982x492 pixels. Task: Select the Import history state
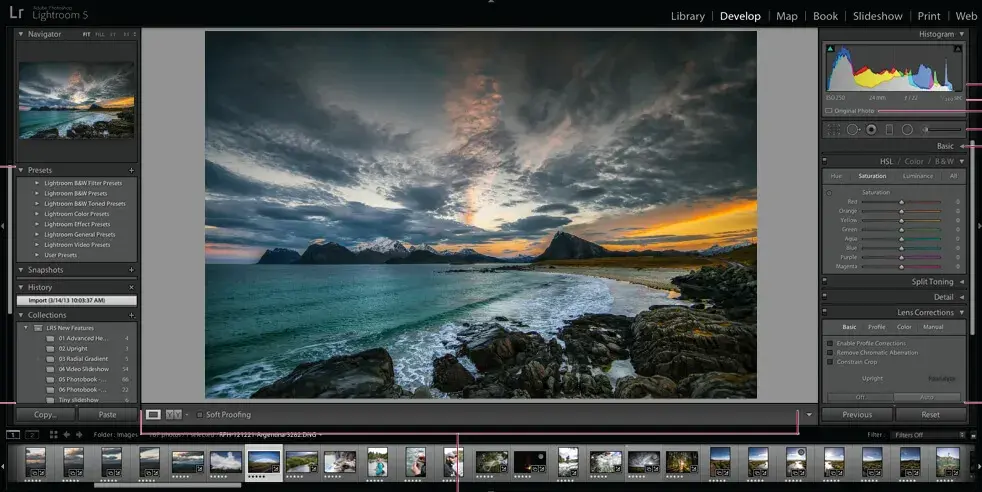tap(76, 300)
